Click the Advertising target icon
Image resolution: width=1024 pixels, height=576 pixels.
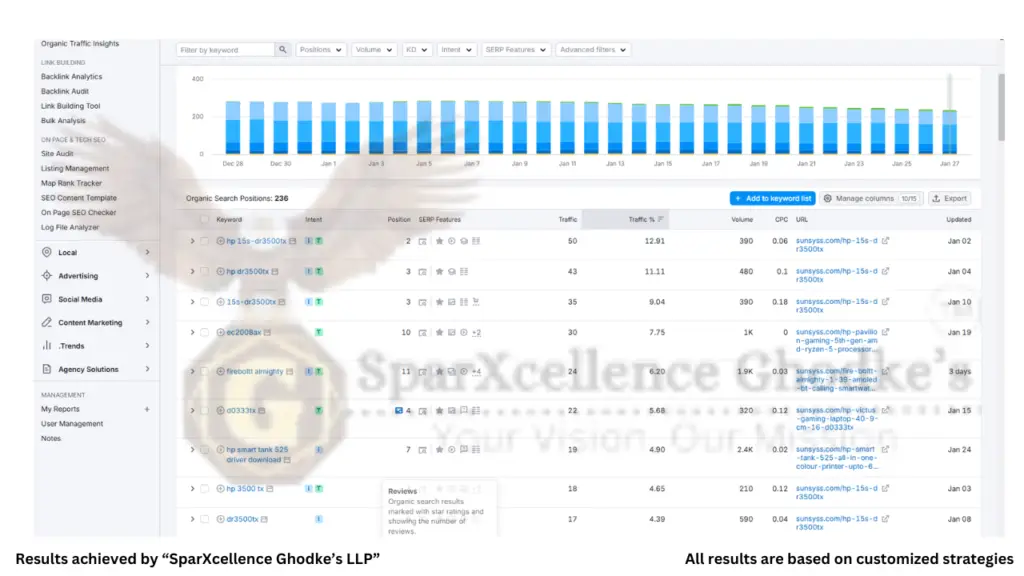coord(47,276)
